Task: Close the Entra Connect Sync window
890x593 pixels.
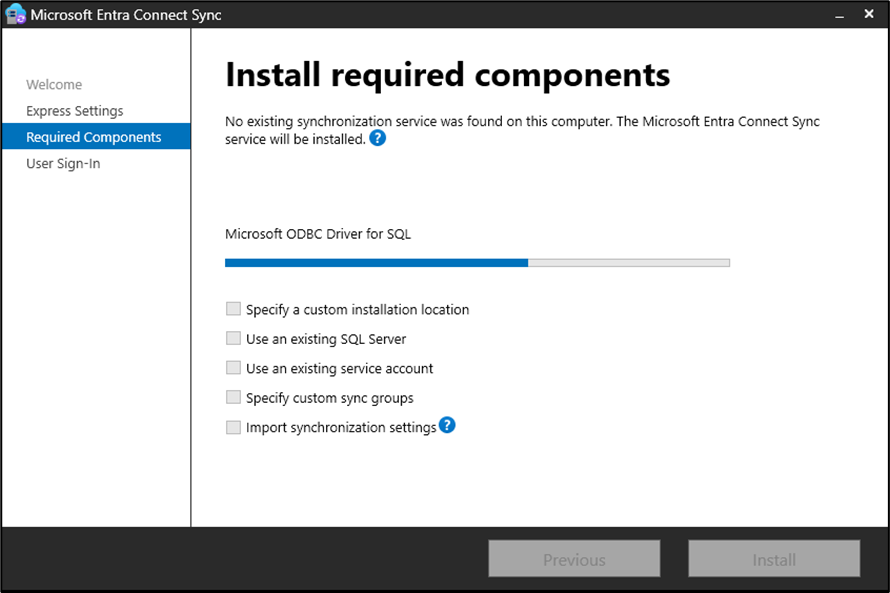Action: pyautogui.click(x=866, y=15)
